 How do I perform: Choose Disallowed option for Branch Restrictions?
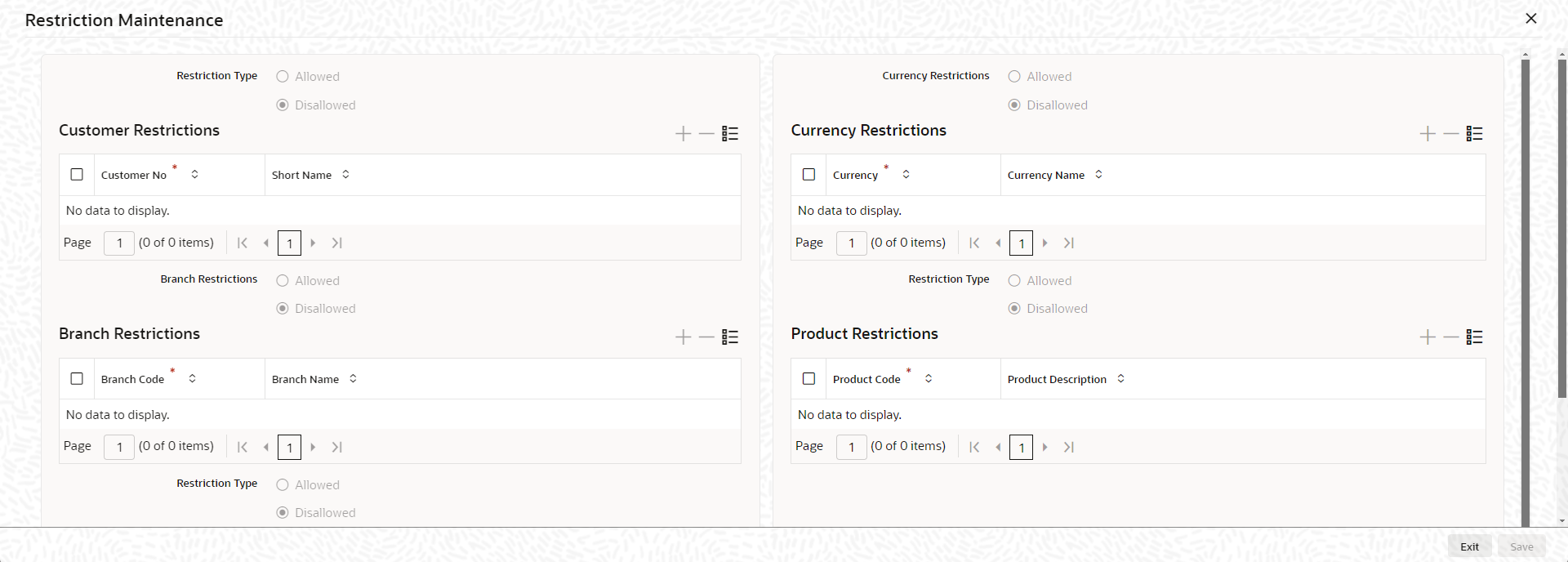pos(283,309)
